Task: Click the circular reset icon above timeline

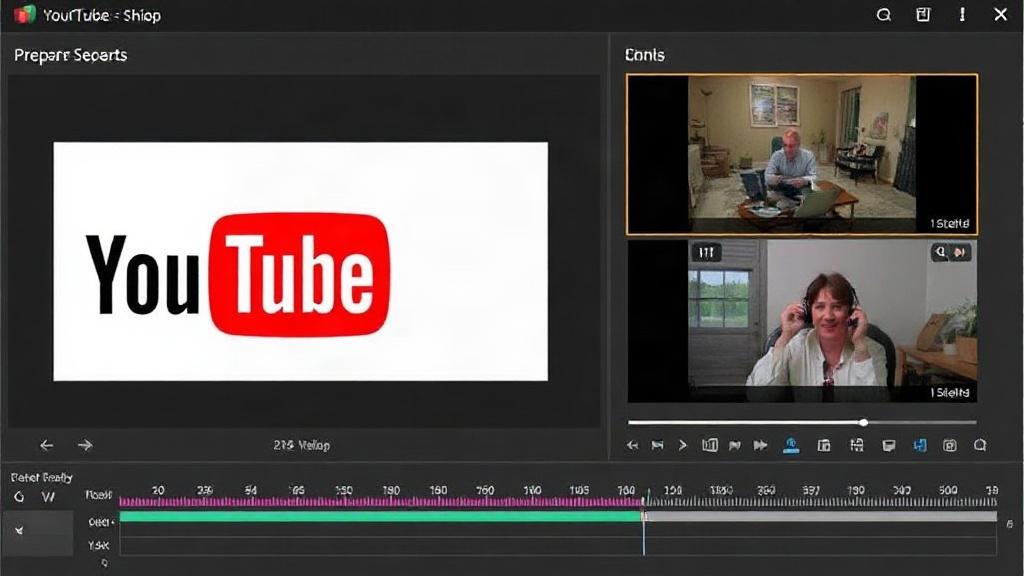Action: point(19,497)
